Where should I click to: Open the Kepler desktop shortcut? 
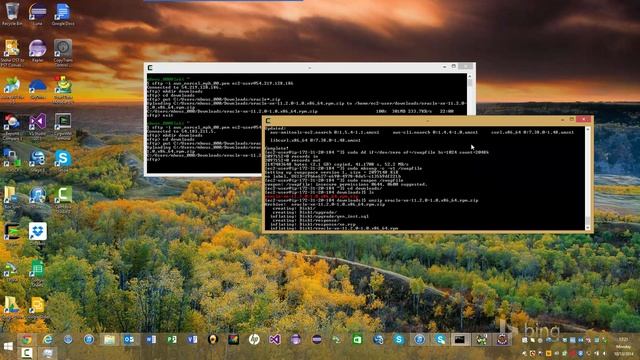pyautogui.click(x=38, y=50)
